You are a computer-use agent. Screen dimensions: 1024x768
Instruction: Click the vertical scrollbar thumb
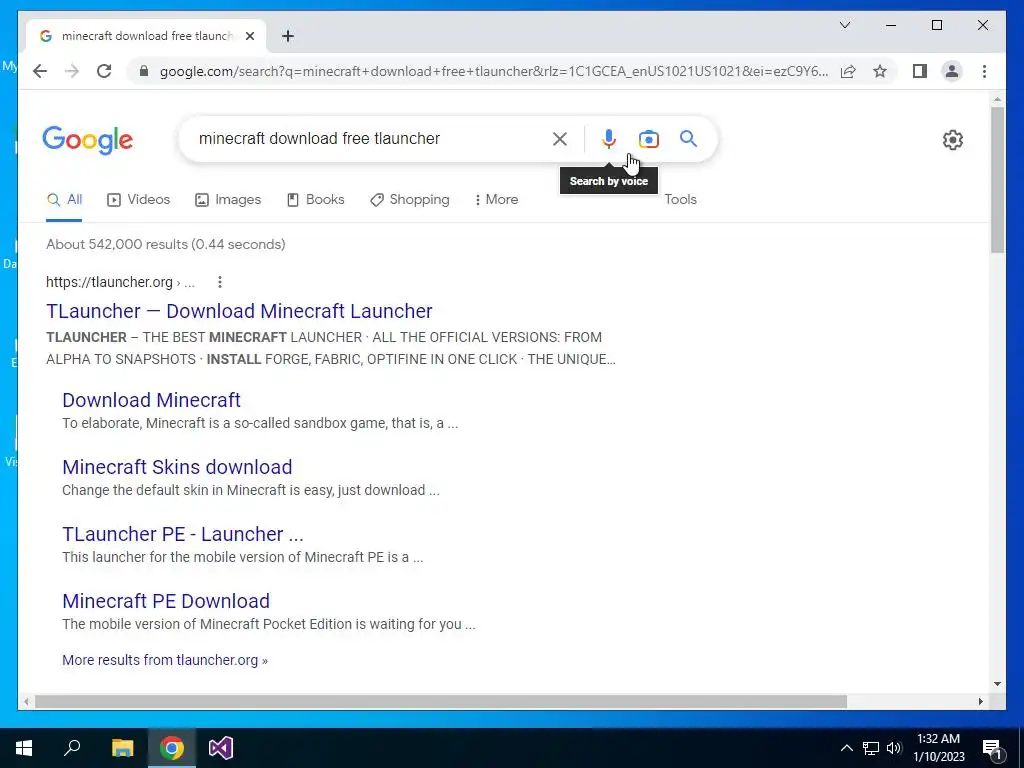tap(997, 180)
